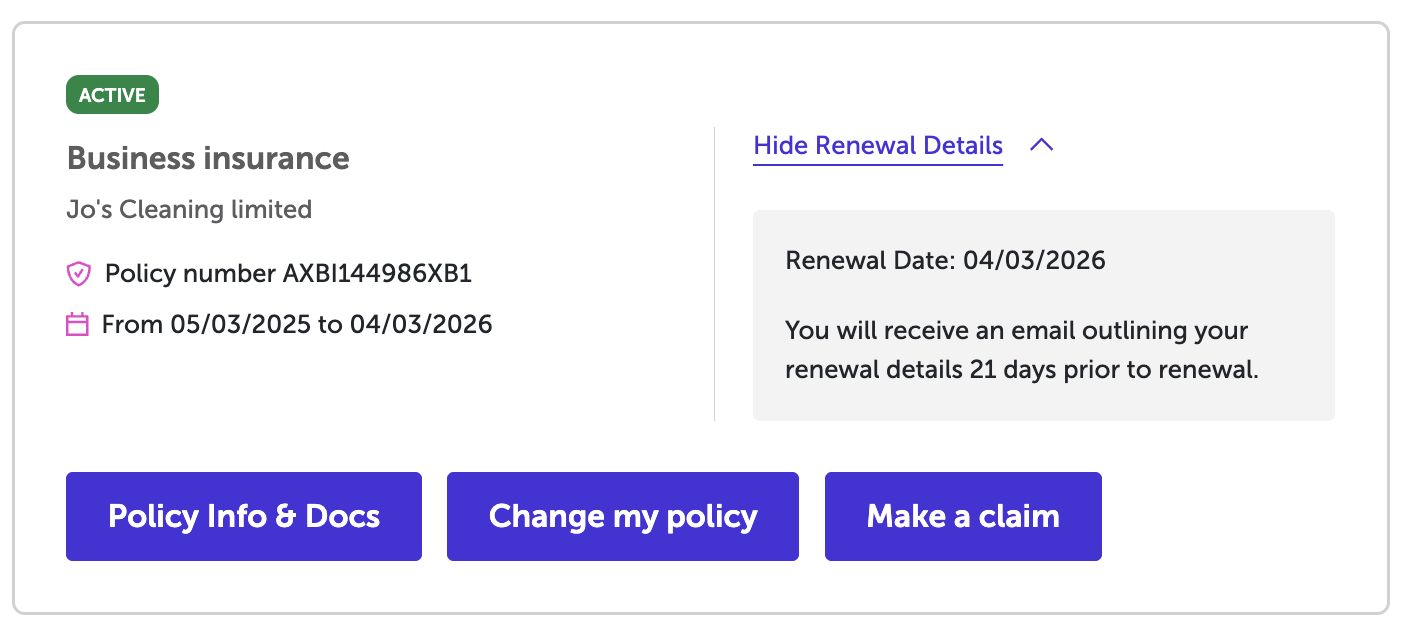Click the From 05/03/2025 to 04/03/2026 dates
1404x632 pixels.
pyautogui.click(x=297, y=324)
